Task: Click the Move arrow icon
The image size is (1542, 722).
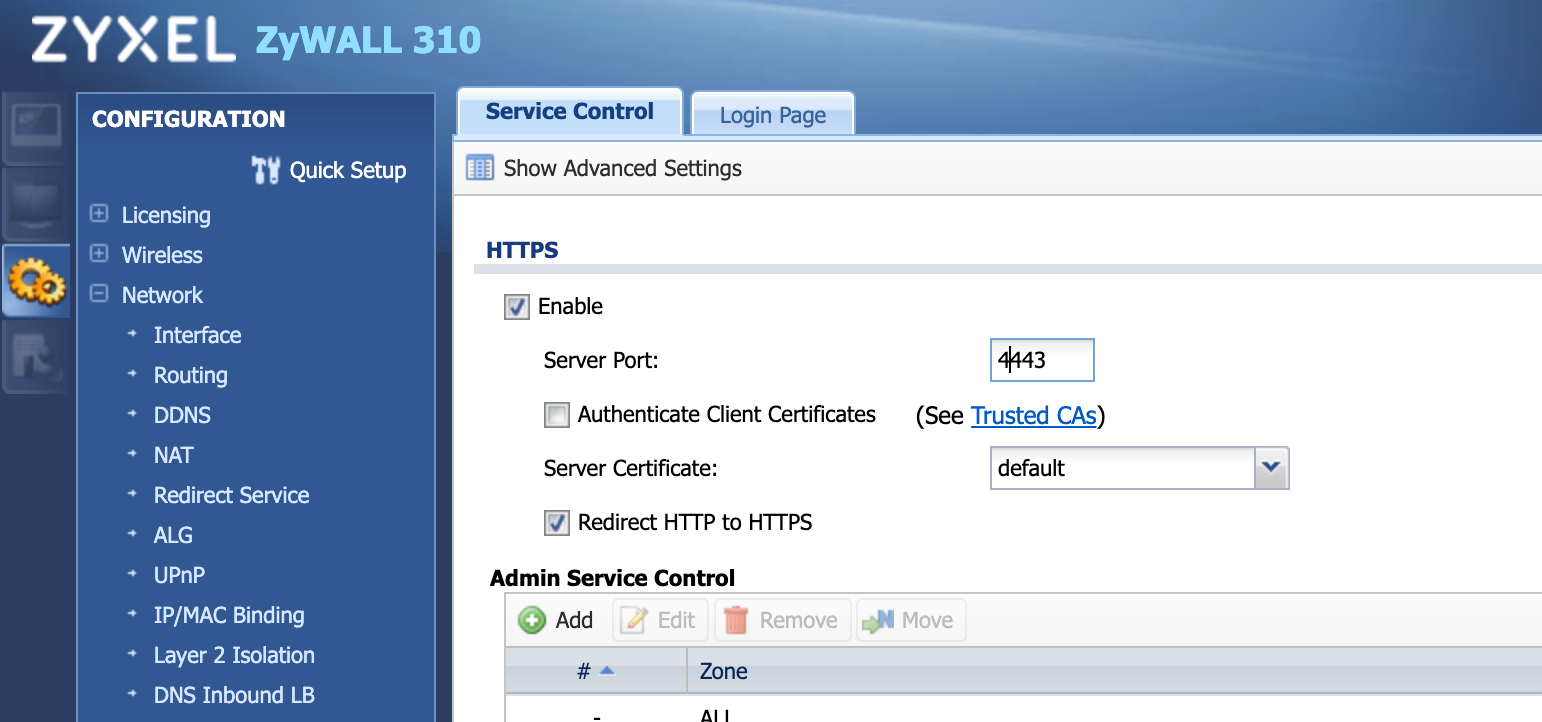Action: 877,621
